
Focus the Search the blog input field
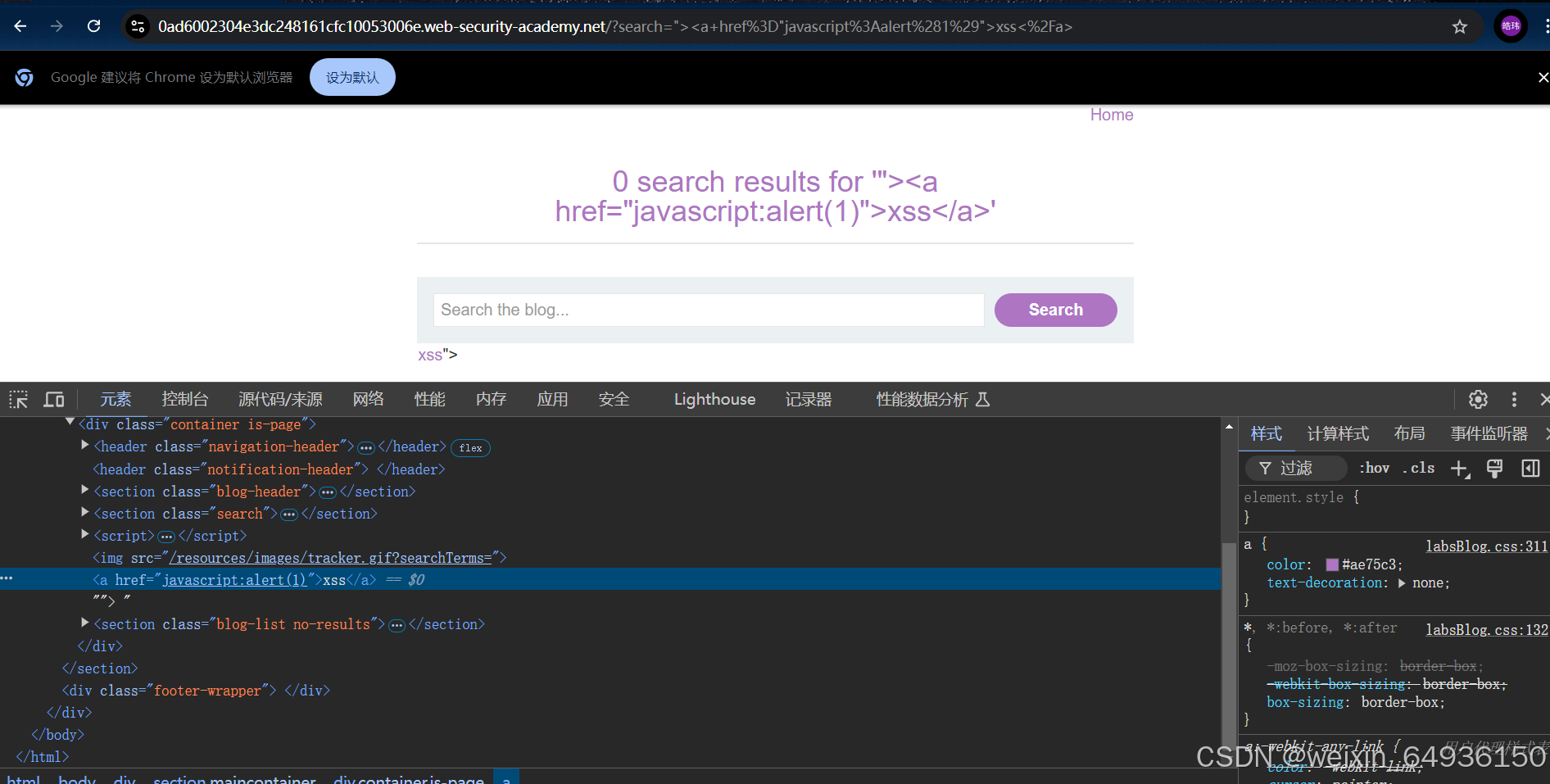point(709,310)
